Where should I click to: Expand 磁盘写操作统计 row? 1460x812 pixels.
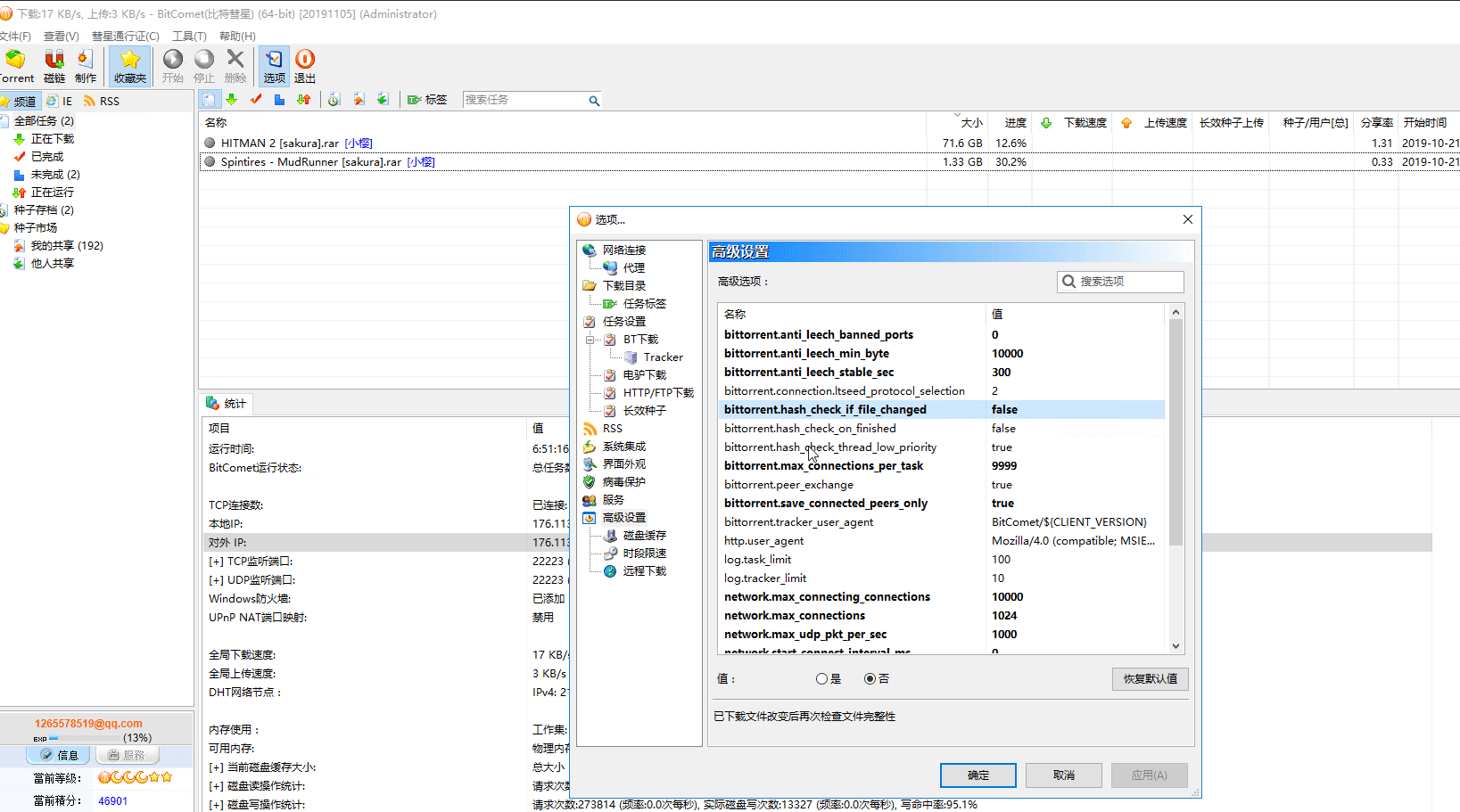point(216,805)
